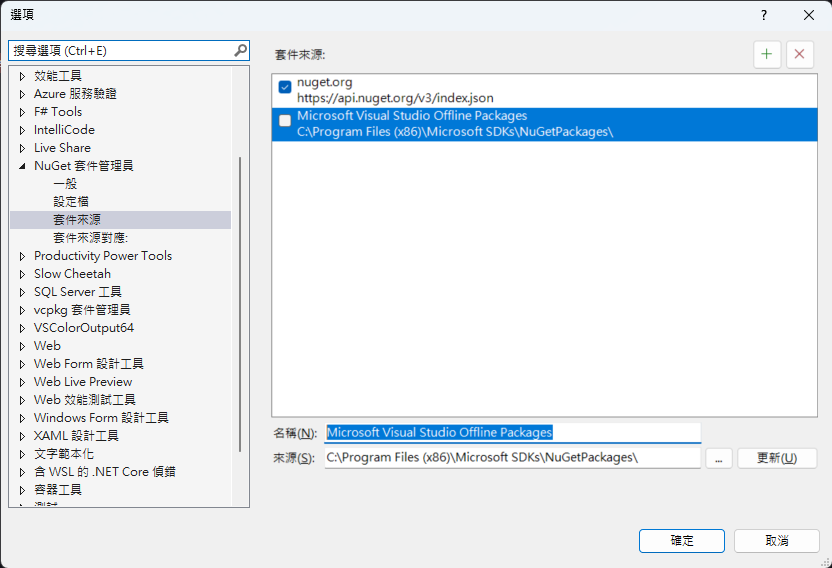Click into the 搜尋選項 search field
The width and height of the screenshot is (832, 568).
tap(122, 50)
